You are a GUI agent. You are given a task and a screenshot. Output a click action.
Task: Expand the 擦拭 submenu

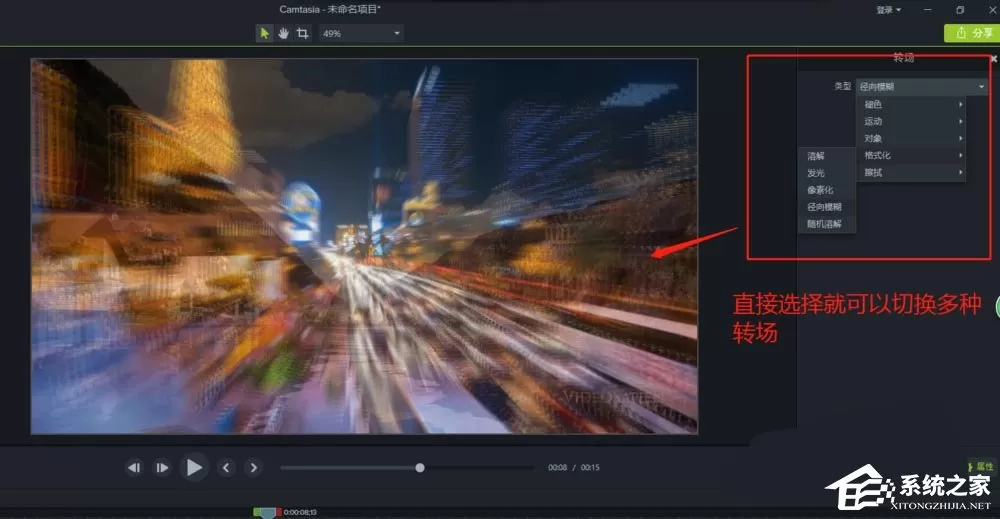[911, 172]
